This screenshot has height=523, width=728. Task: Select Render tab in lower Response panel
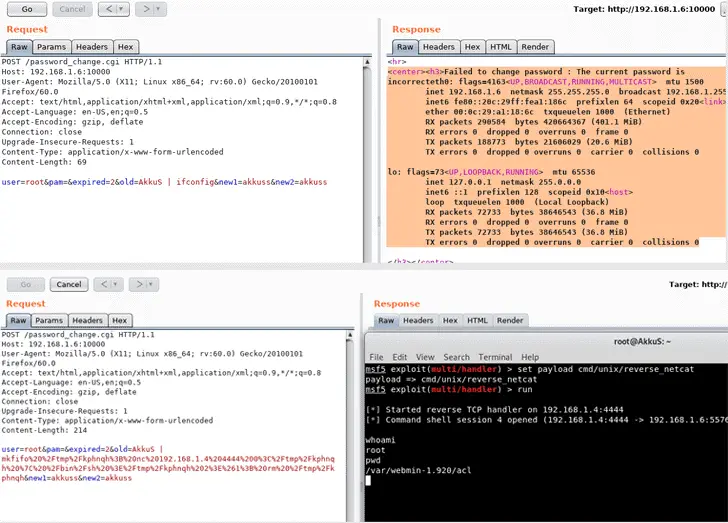510,320
